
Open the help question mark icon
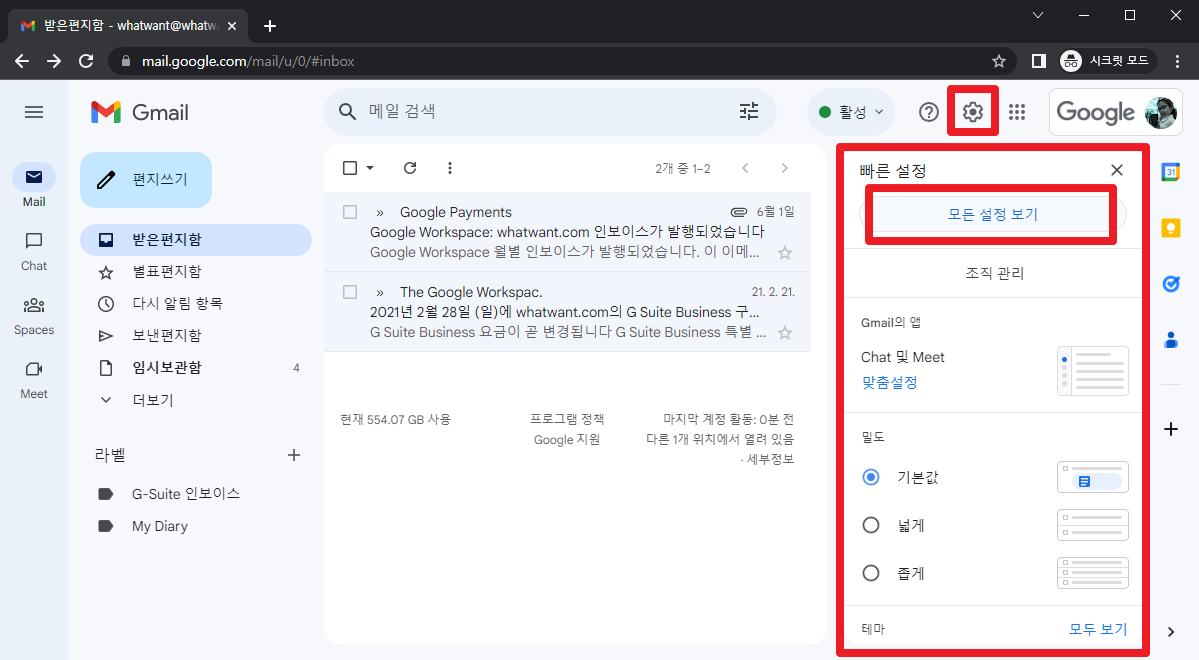click(x=928, y=112)
